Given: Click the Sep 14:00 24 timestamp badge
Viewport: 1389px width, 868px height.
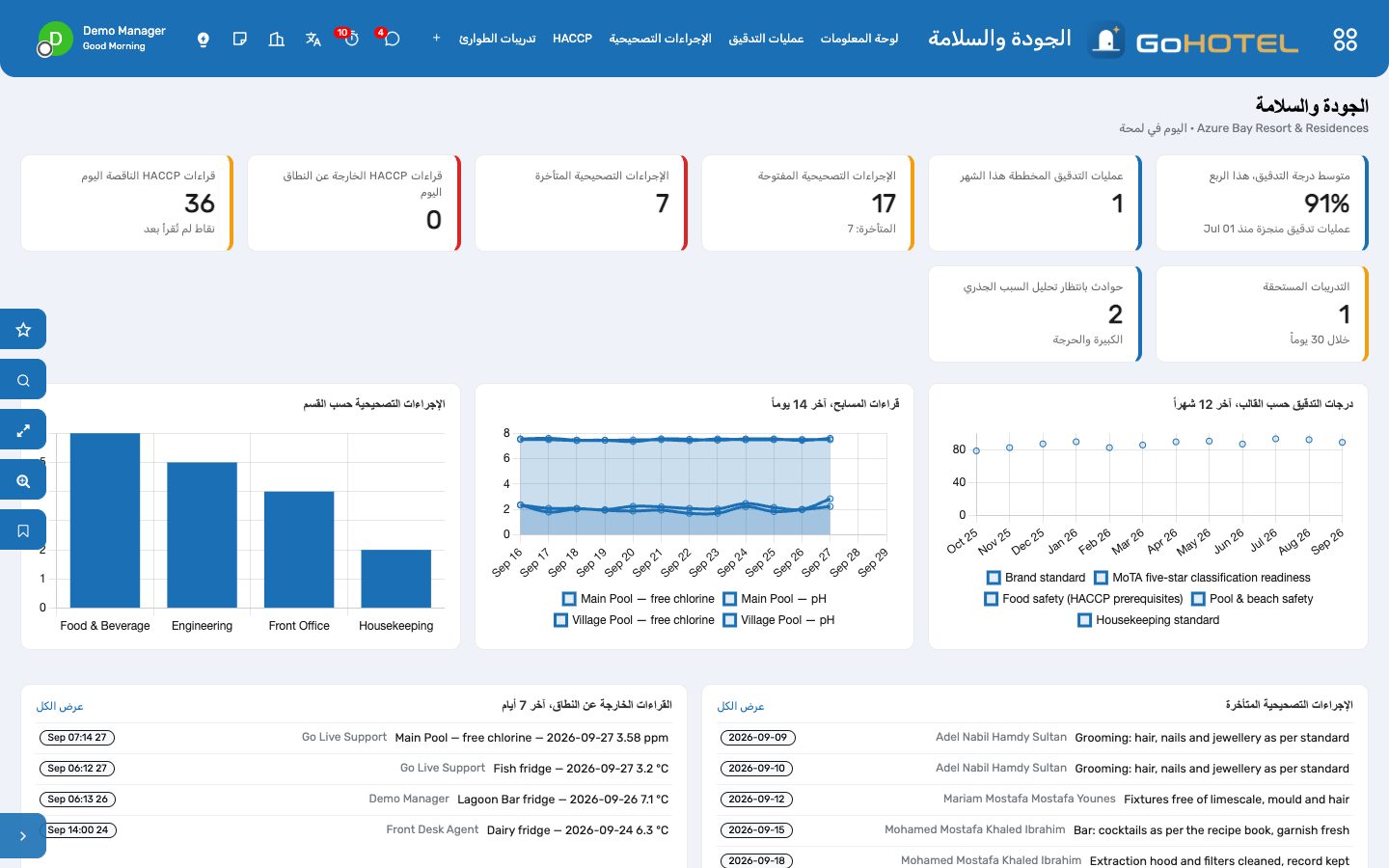Looking at the screenshot, I should coord(77,830).
